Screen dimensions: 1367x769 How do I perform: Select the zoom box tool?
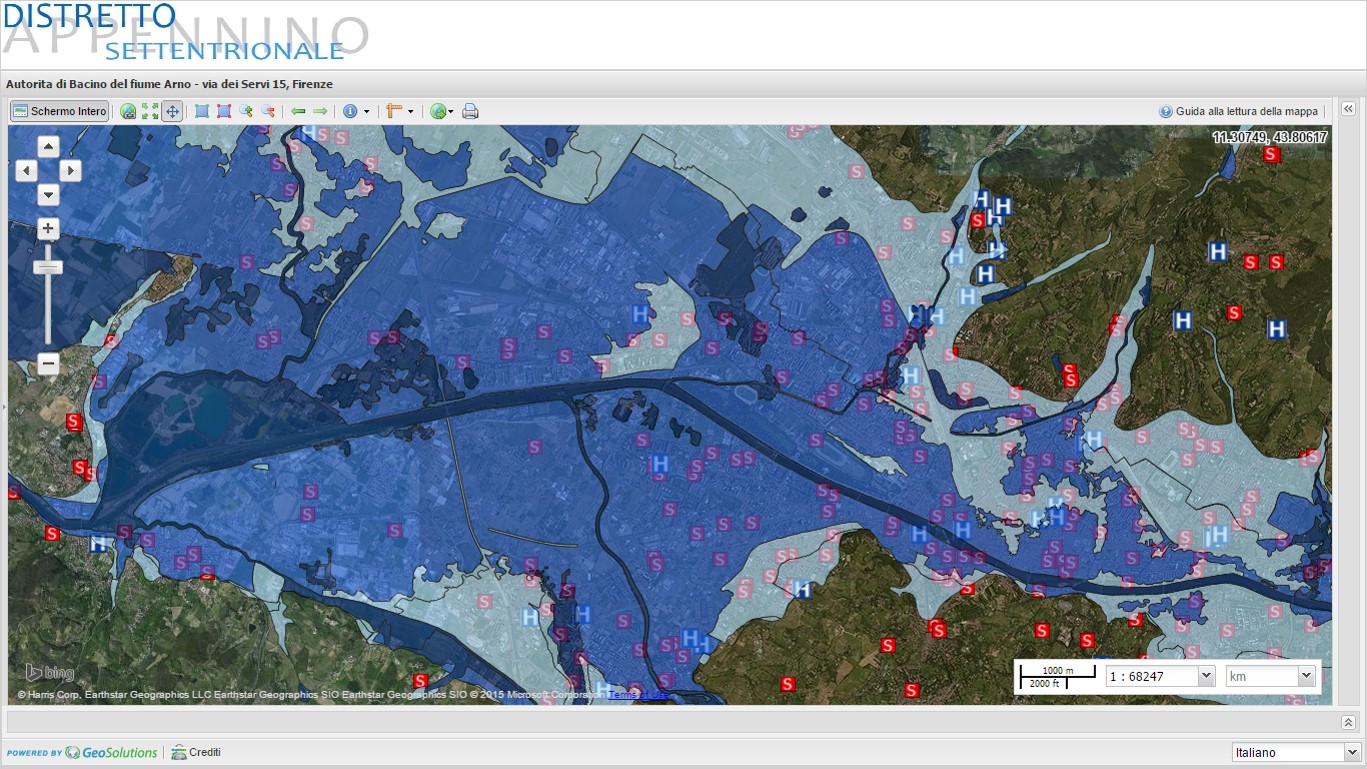pos(202,111)
